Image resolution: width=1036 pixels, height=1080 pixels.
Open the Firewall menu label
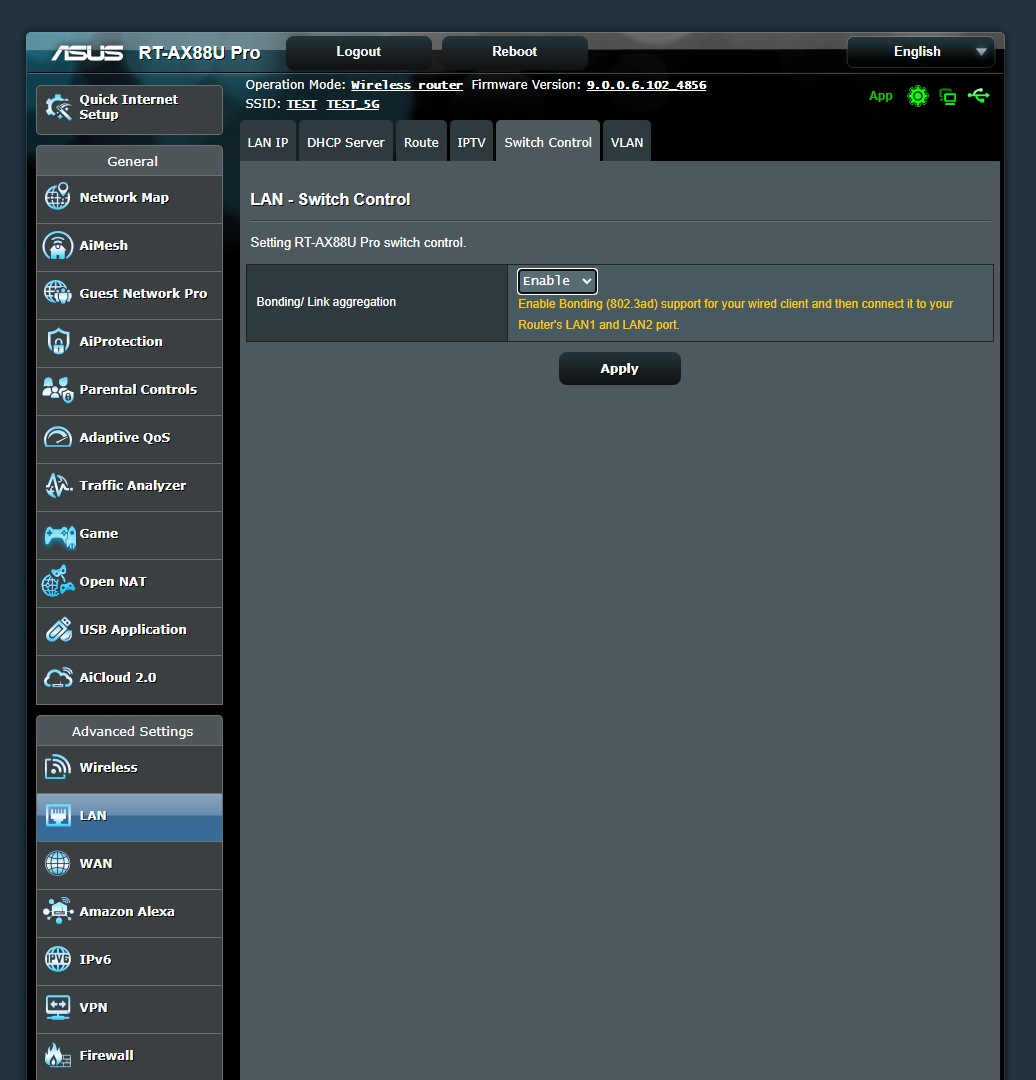pyautogui.click(x=107, y=1055)
